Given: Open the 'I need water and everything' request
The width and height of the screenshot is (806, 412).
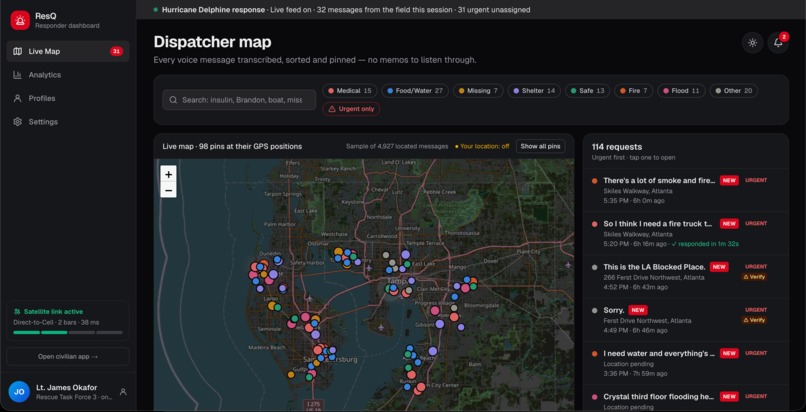Looking at the screenshot, I should coord(686,363).
